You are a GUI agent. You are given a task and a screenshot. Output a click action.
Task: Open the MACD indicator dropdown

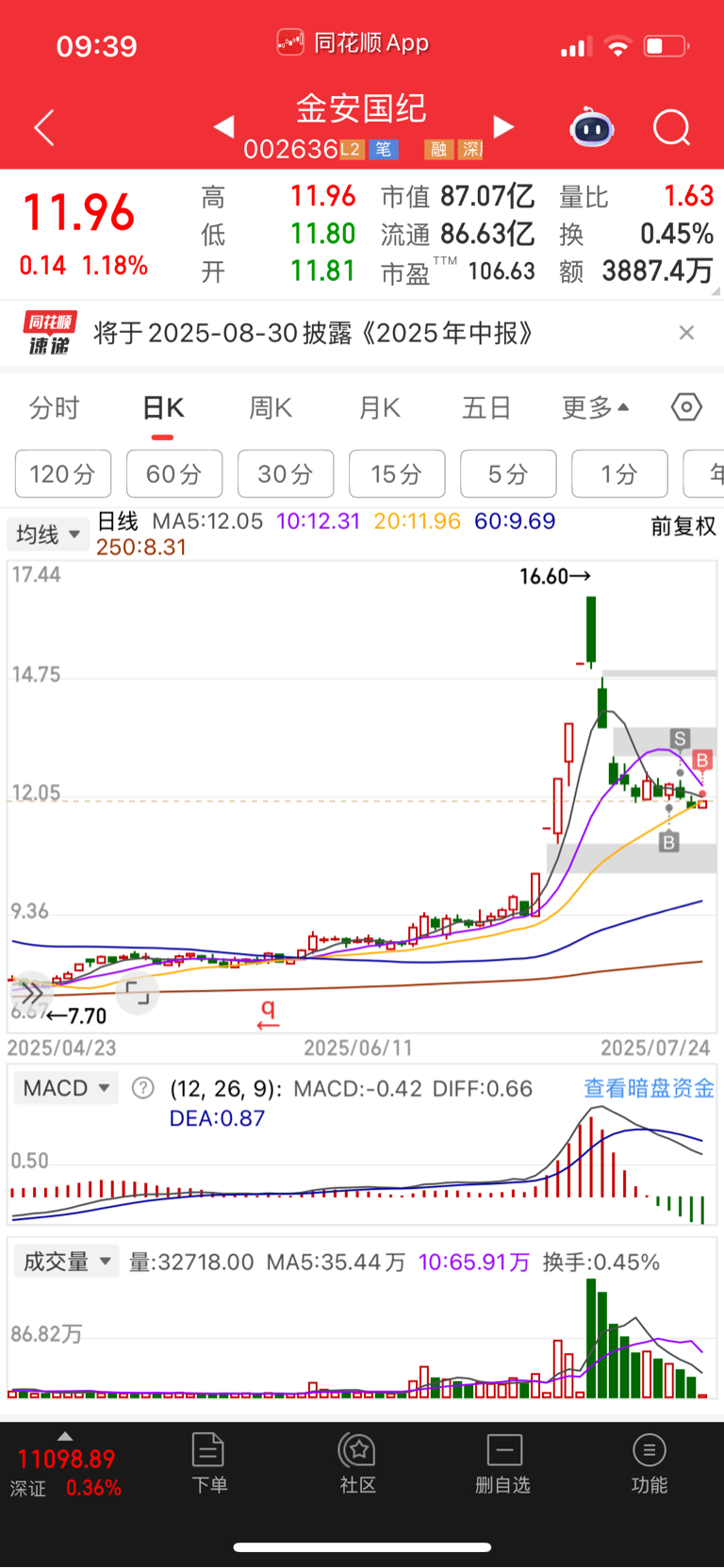pos(66,1088)
